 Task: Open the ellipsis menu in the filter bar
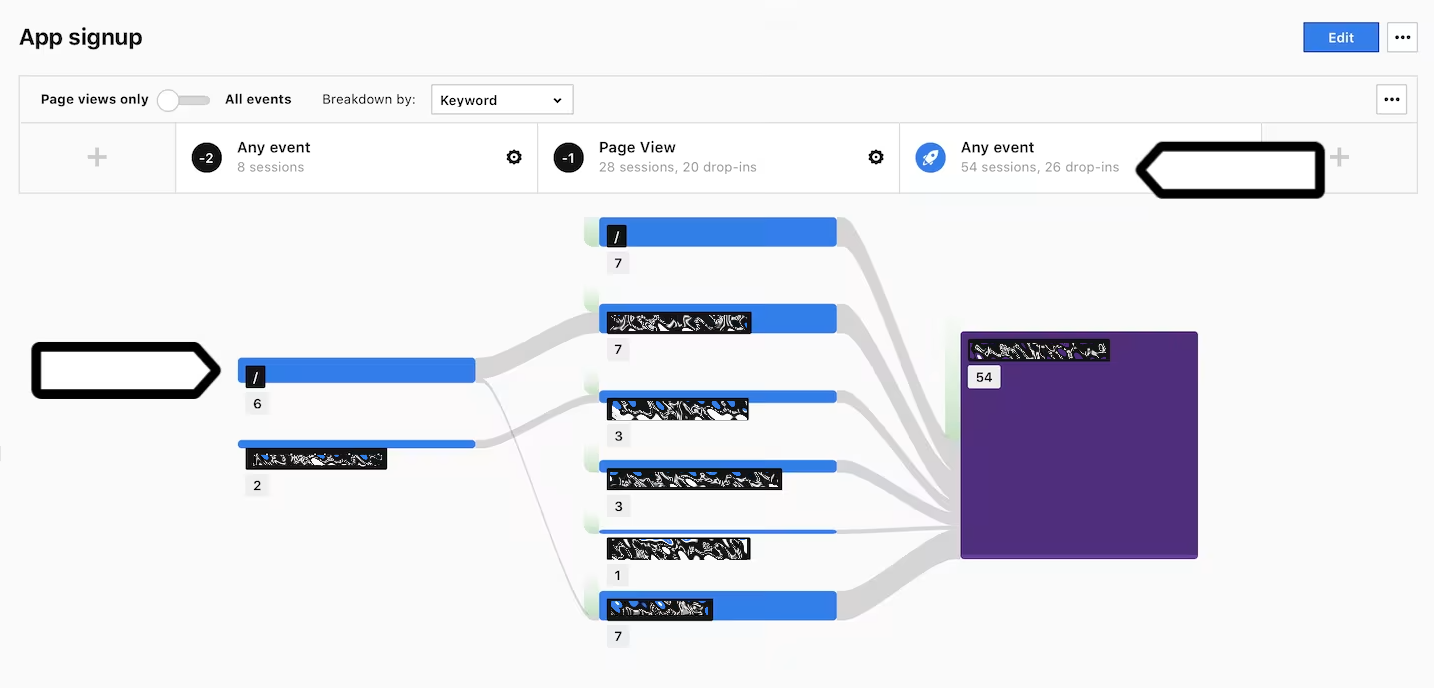[x=1391, y=99]
